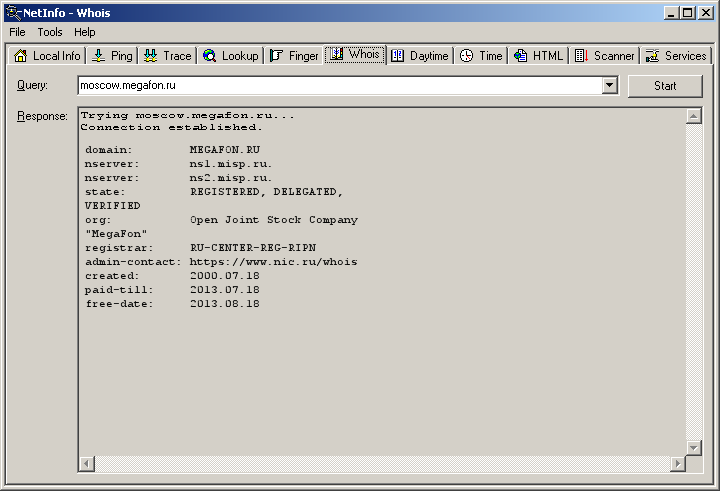Open the Help menu
Image resolution: width=720 pixels, height=491 pixels.
pyautogui.click(x=84, y=32)
